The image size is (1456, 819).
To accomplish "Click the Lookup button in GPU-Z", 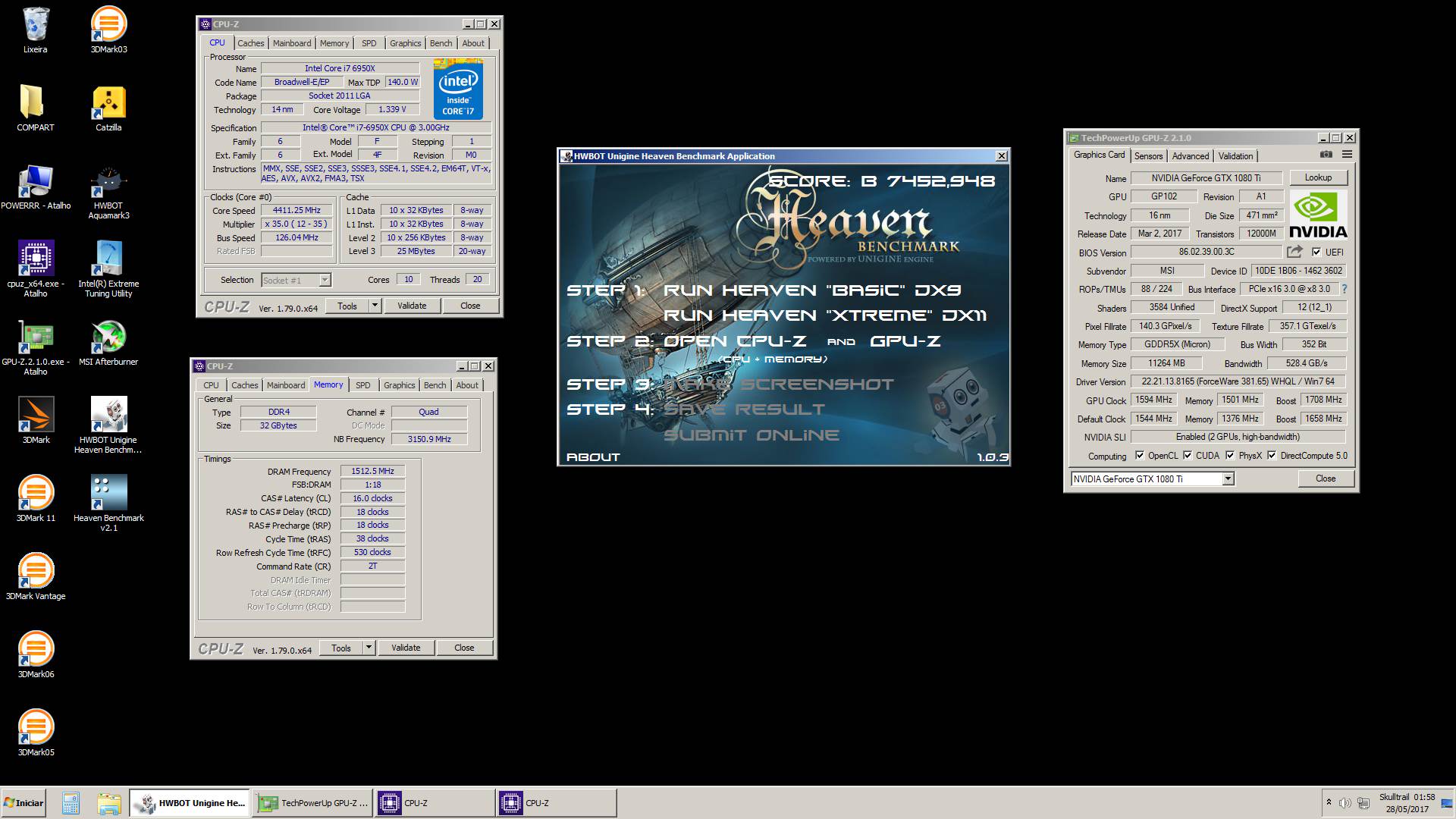I will point(1318,177).
